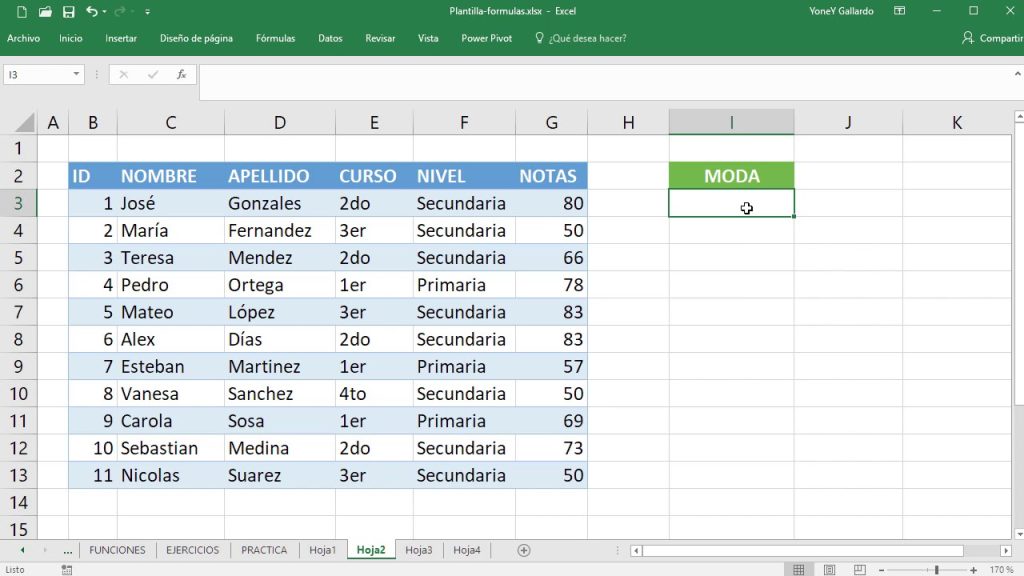Switch to the Fórmulas ribbon tab
1024x576 pixels.
click(275, 38)
